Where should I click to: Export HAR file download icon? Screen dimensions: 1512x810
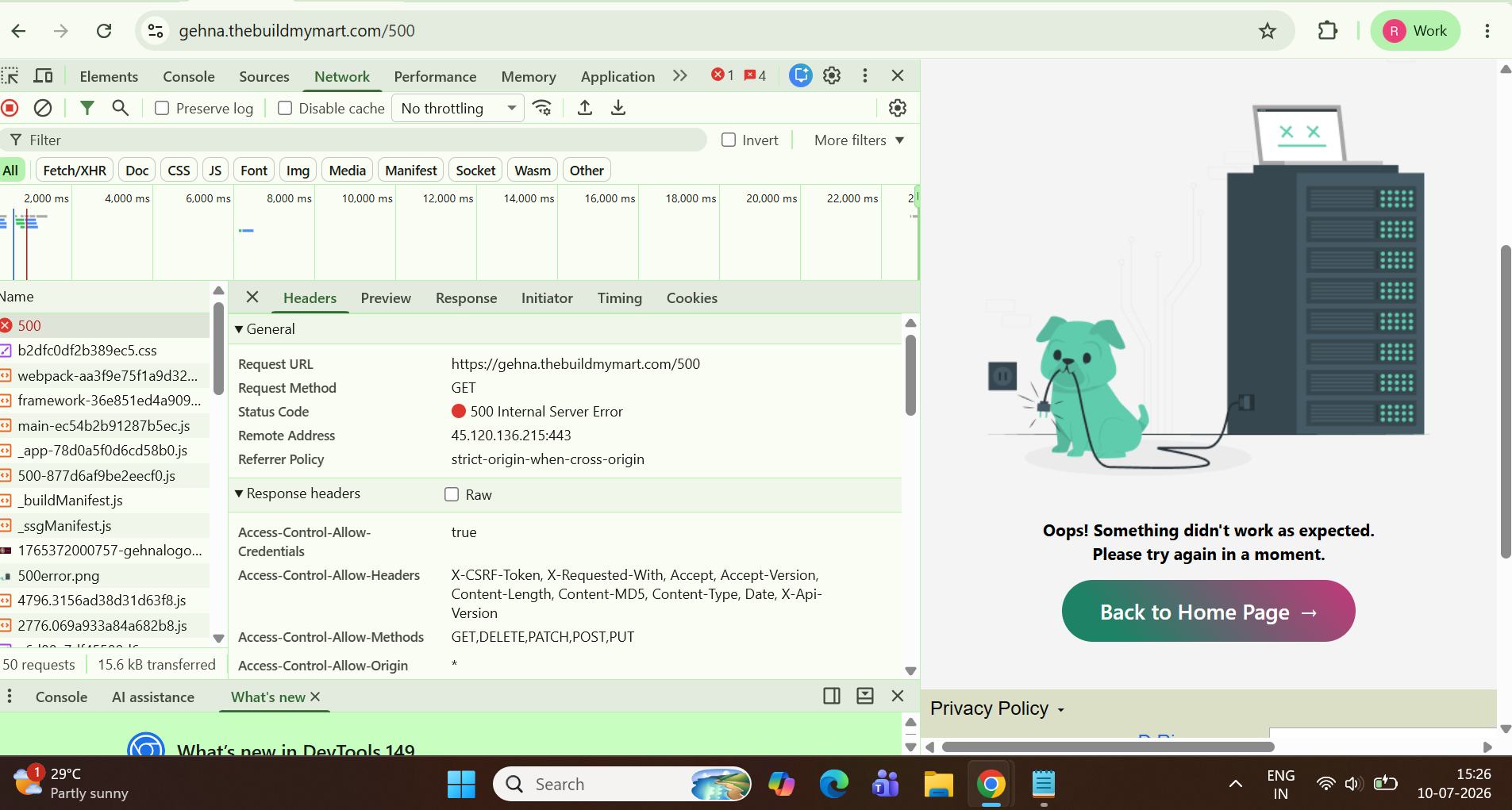coord(618,108)
